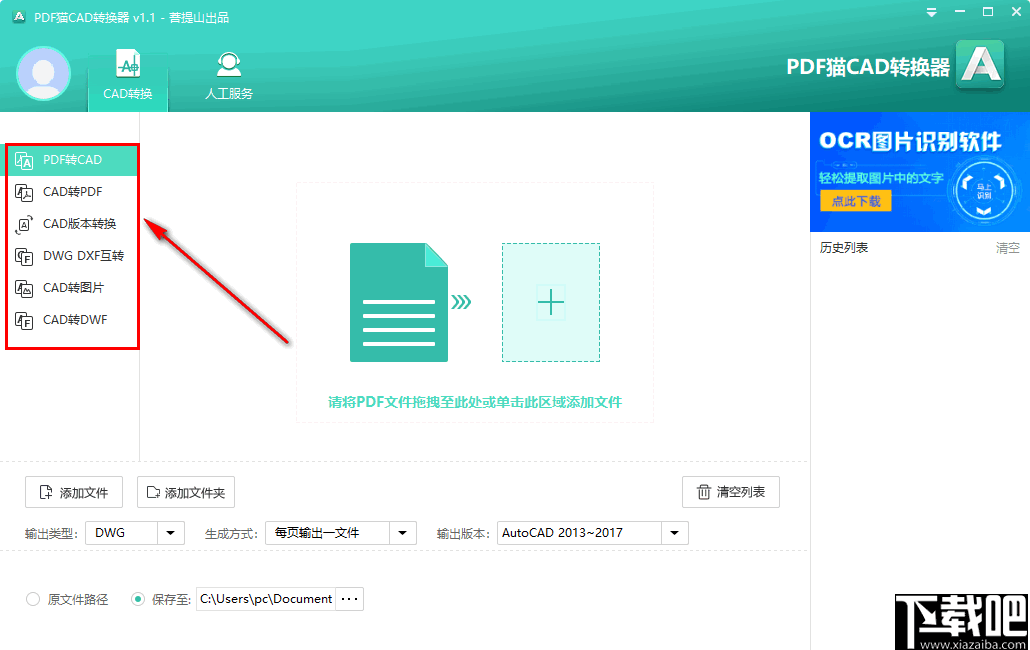Clear history by clicking 清空
Screen dimensions: 1030x650
tap(1007, 247)
